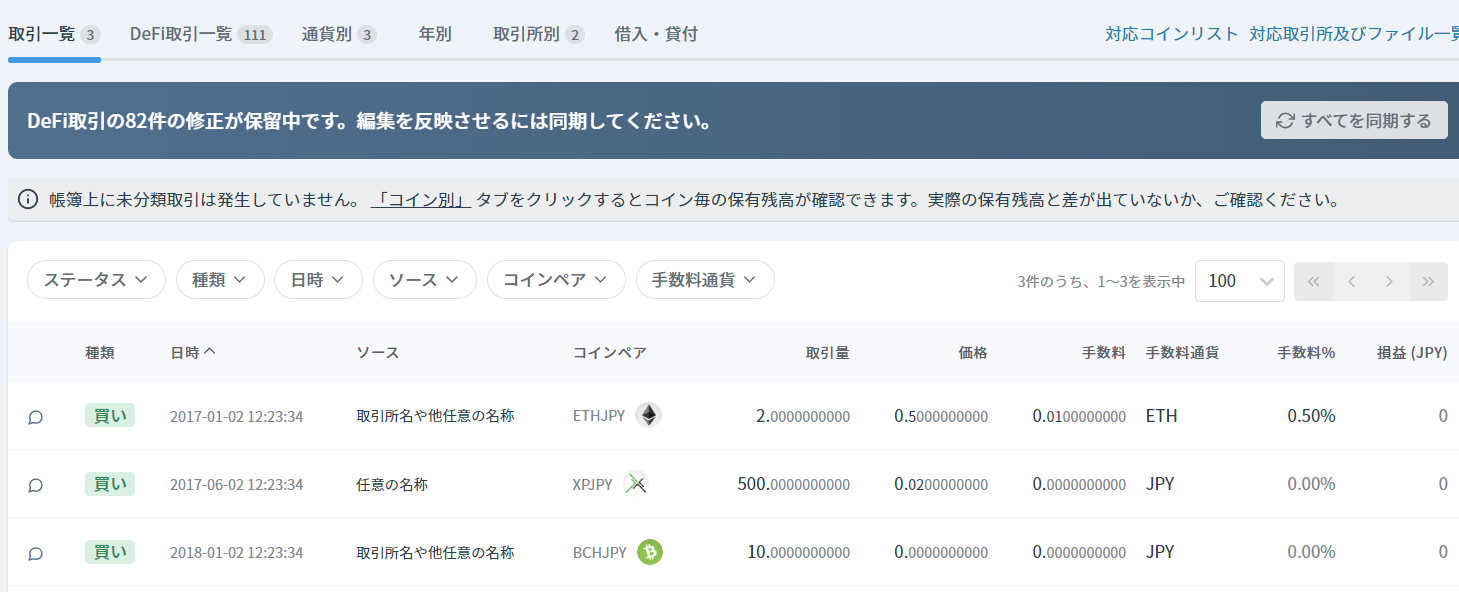The height and width of the screenshot is (592, 1459).
Task: Click XPJPY pair text
Action: pyautogui.click(x=593, y=485)
